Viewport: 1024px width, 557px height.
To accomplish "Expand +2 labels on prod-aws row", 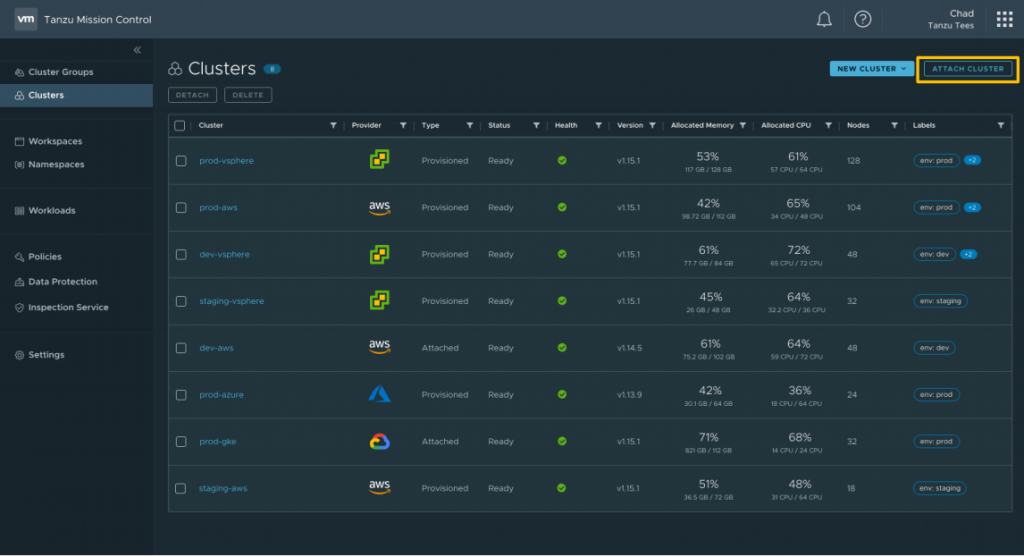I will pos(972,208).
